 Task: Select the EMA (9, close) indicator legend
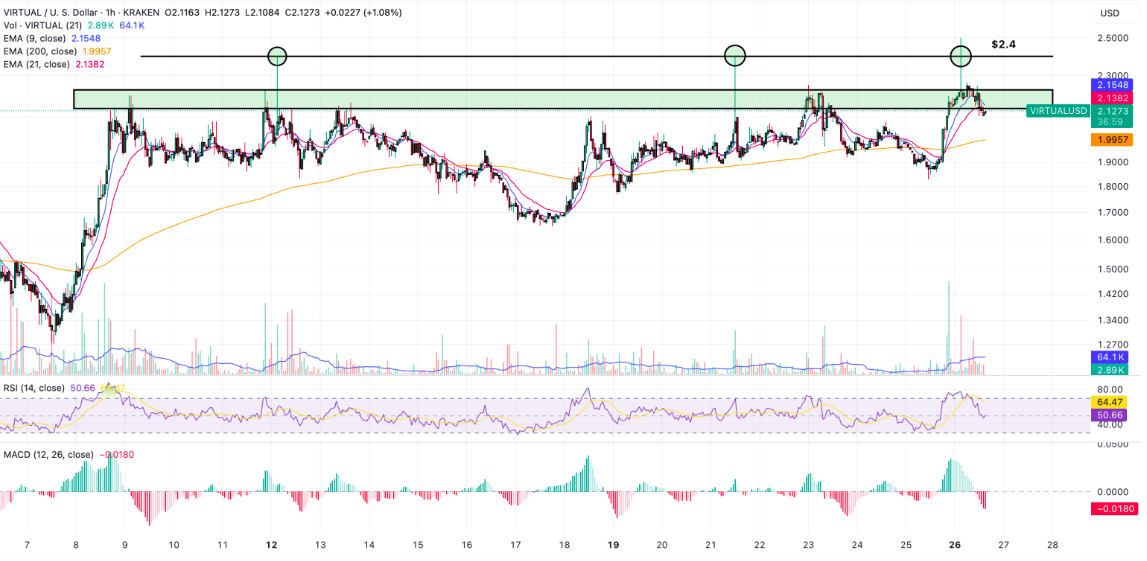(35, 38)
